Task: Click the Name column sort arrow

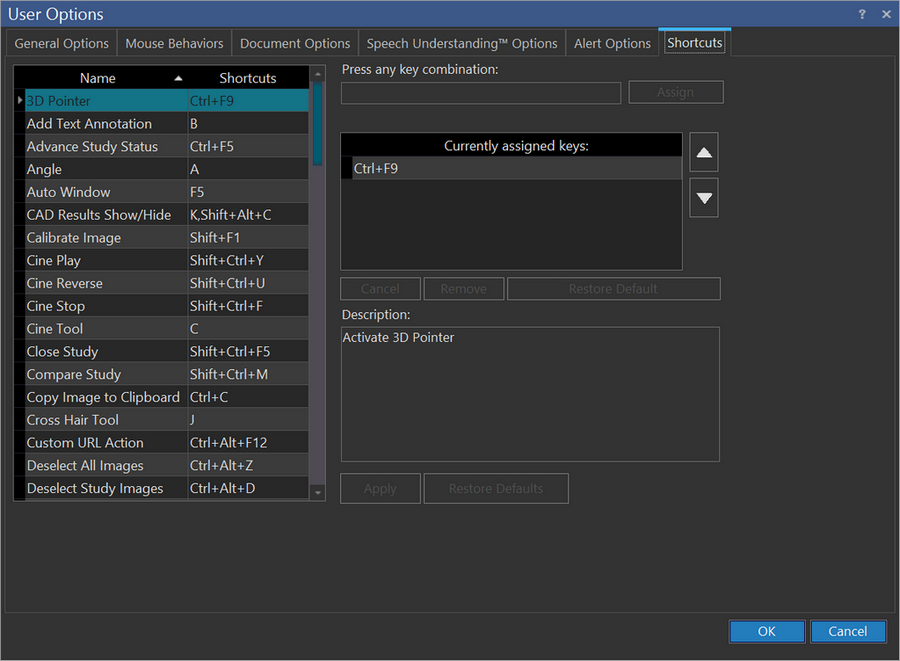Action: [x=178, y=78]
